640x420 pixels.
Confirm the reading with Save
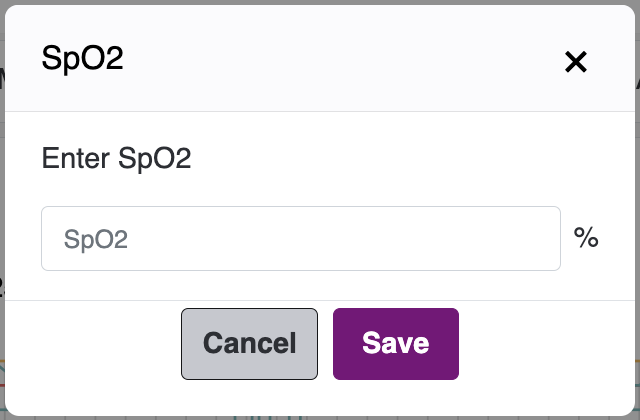point(396,344)
